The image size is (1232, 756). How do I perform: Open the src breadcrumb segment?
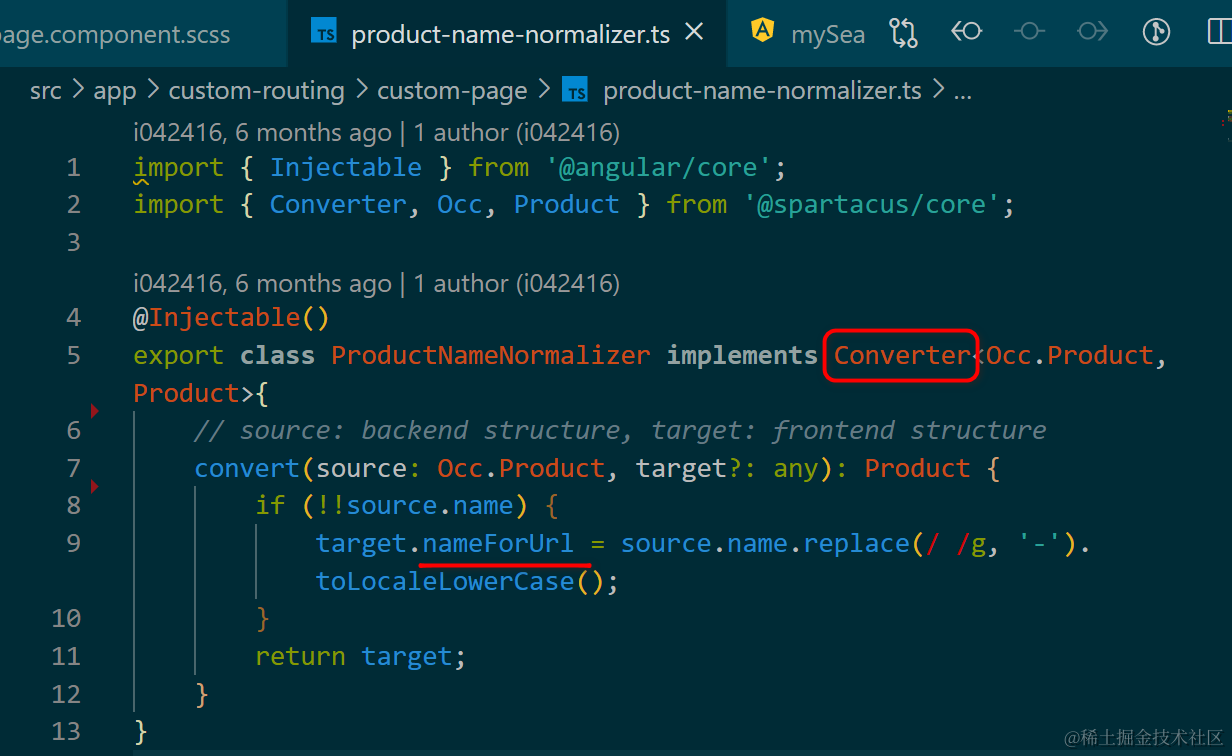point(46,91)
